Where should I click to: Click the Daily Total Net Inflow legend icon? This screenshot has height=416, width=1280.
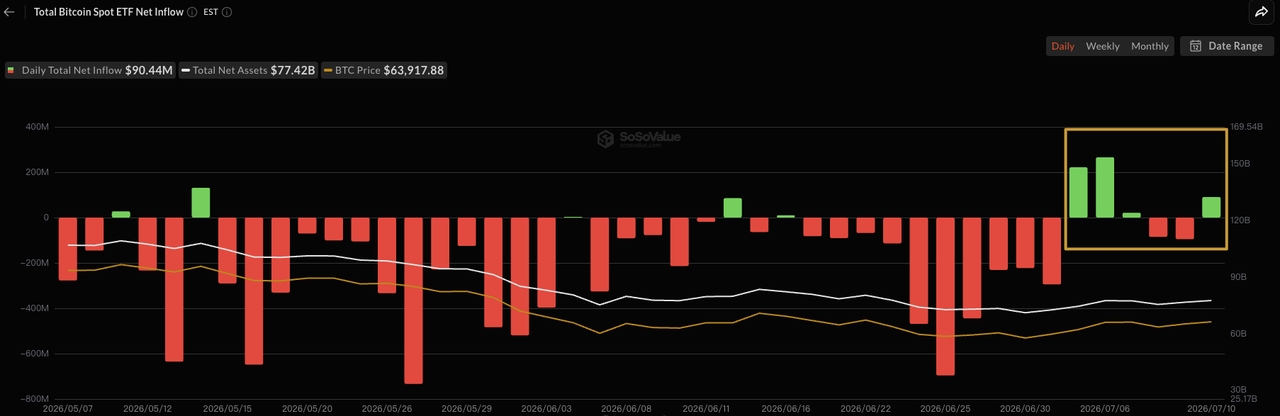click(11, 71)
